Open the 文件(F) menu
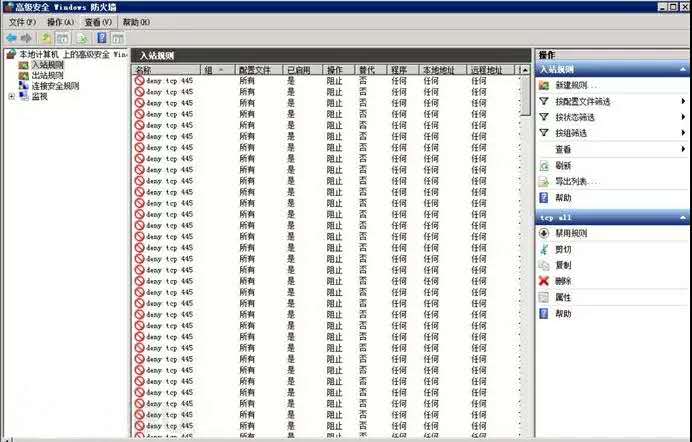This screenshot has width=692, height=442. [22, 22]
